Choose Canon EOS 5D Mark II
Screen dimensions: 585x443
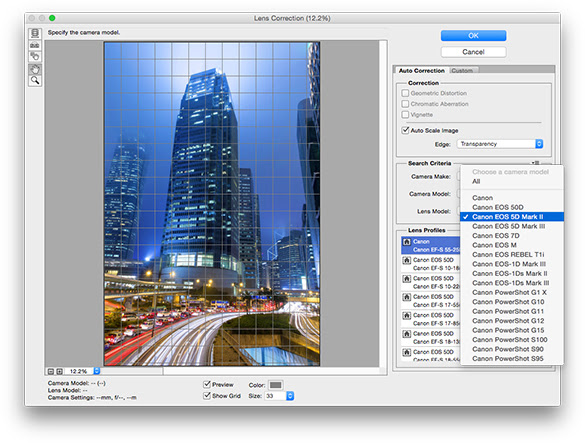(x=512, y=217)
